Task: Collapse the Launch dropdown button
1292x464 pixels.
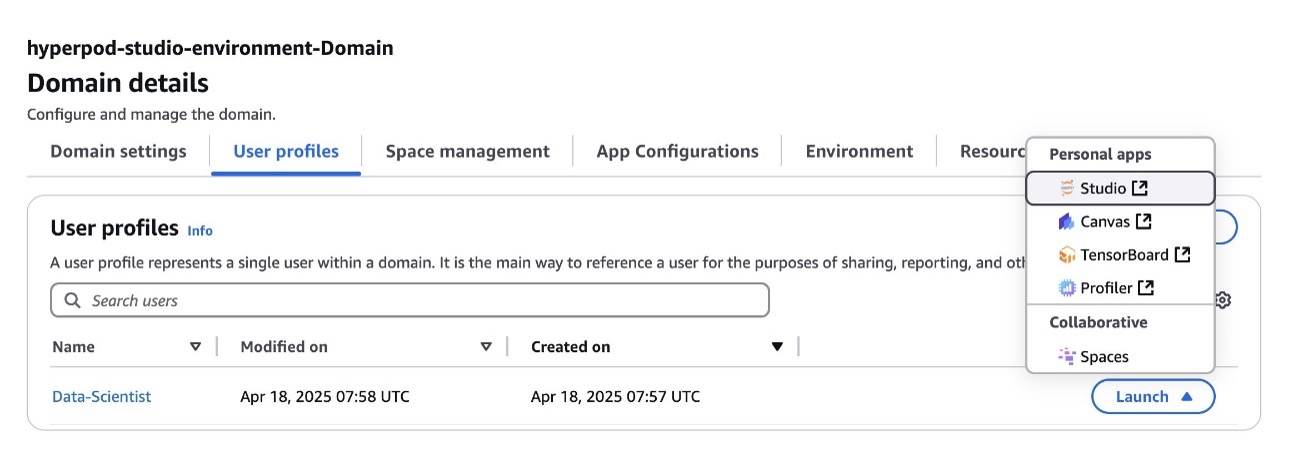Action: pos(1153,396)
